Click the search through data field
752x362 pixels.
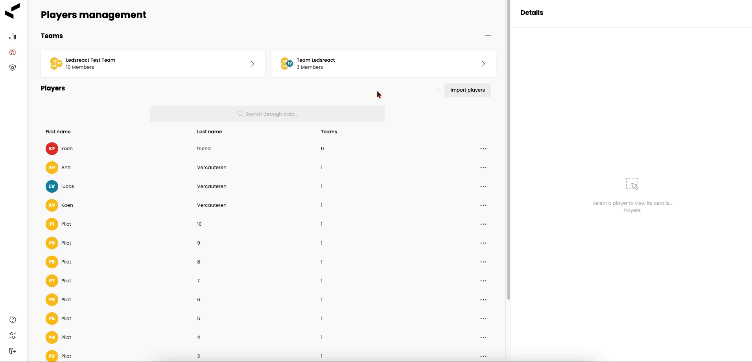point(267,114)
